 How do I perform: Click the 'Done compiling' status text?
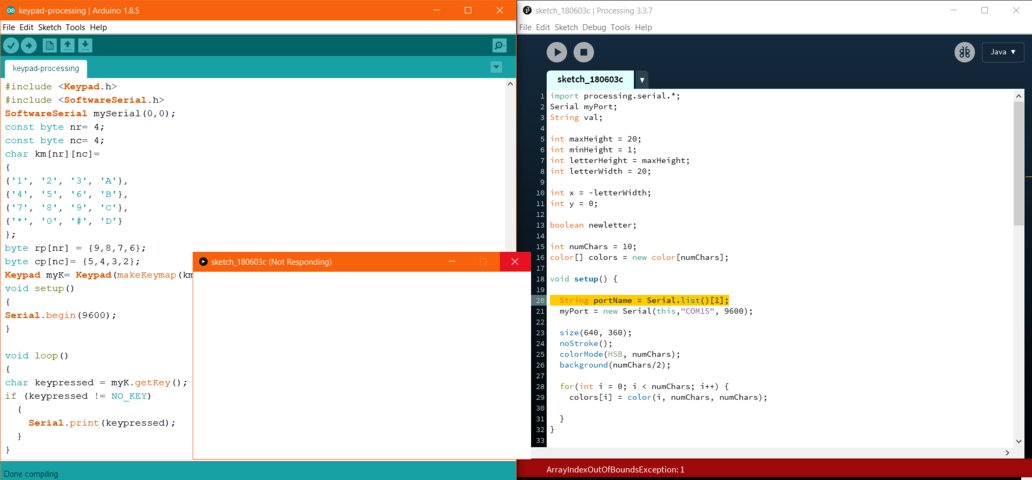[30, 474]
